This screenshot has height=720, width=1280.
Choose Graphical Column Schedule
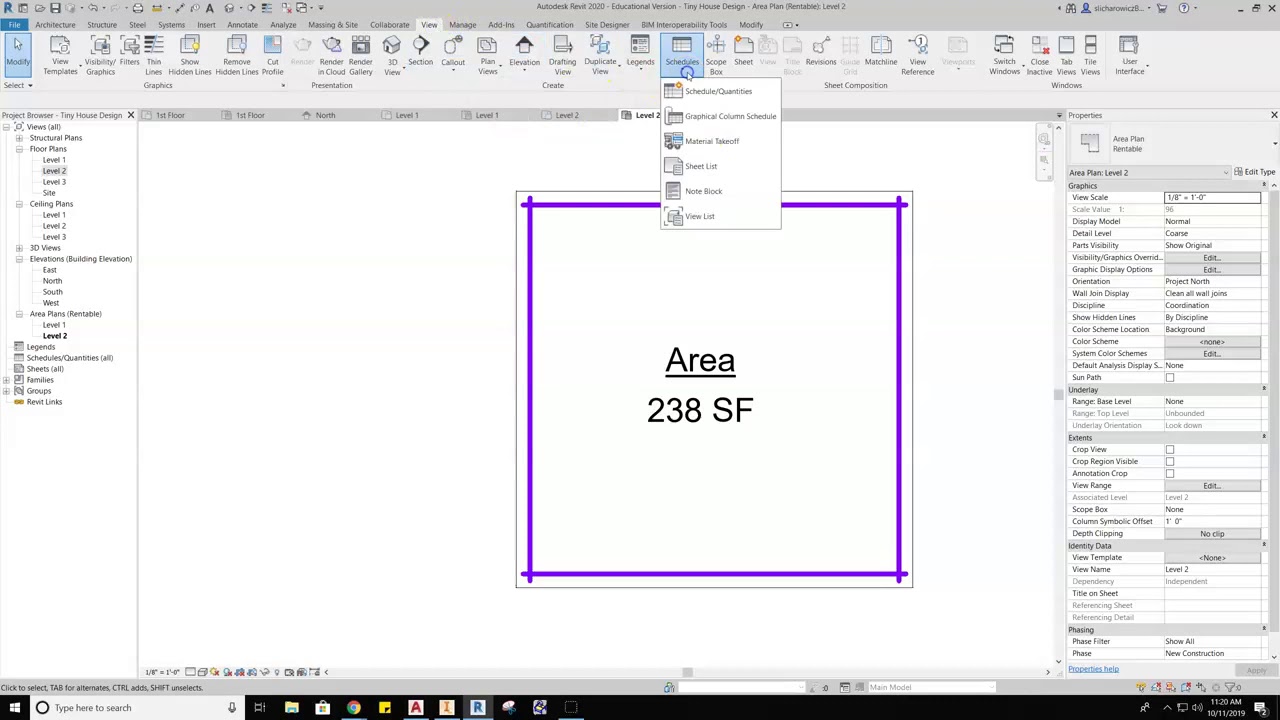pyautogui.click(x=720, y=116)
